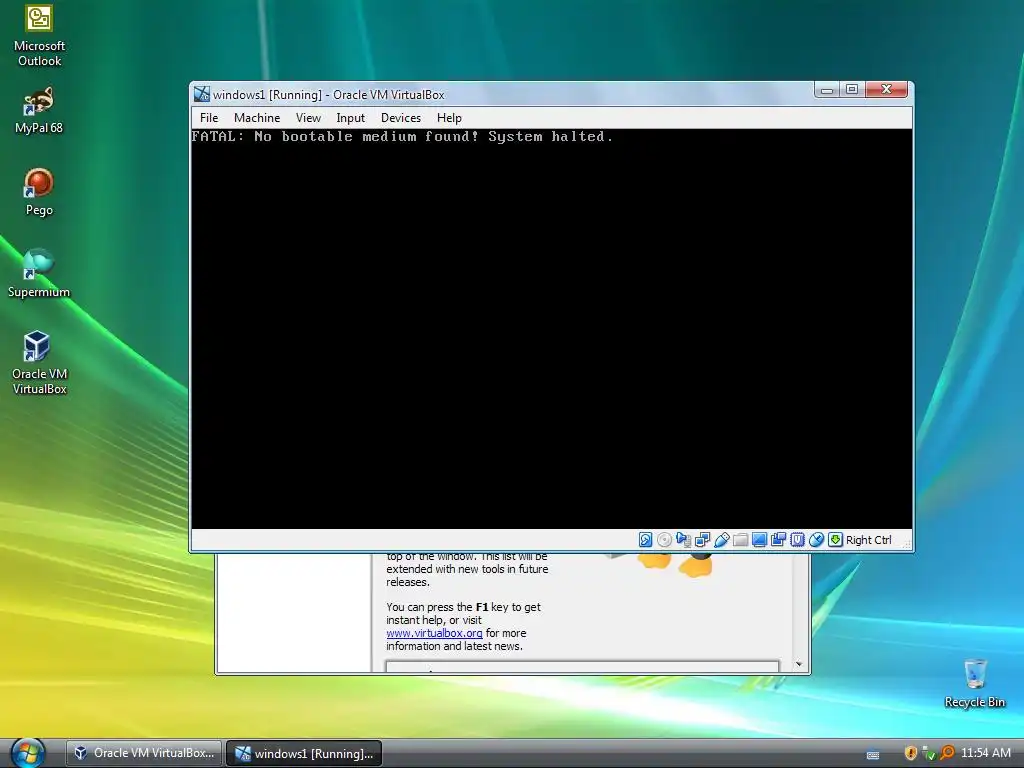Select the MyPal 68 desktop icon
Screen dimensions: 1024x768
click(x=39, y=110)
